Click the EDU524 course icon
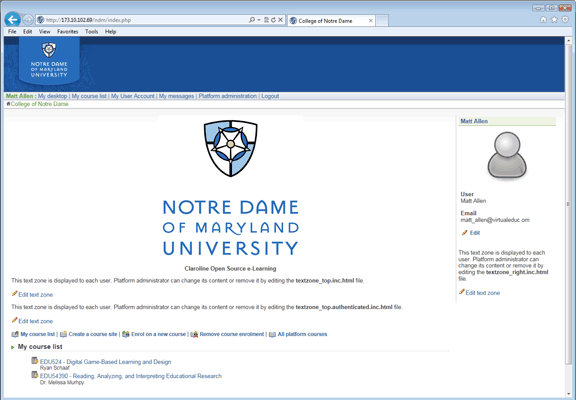The image size is (576, 400). (35, 361)
